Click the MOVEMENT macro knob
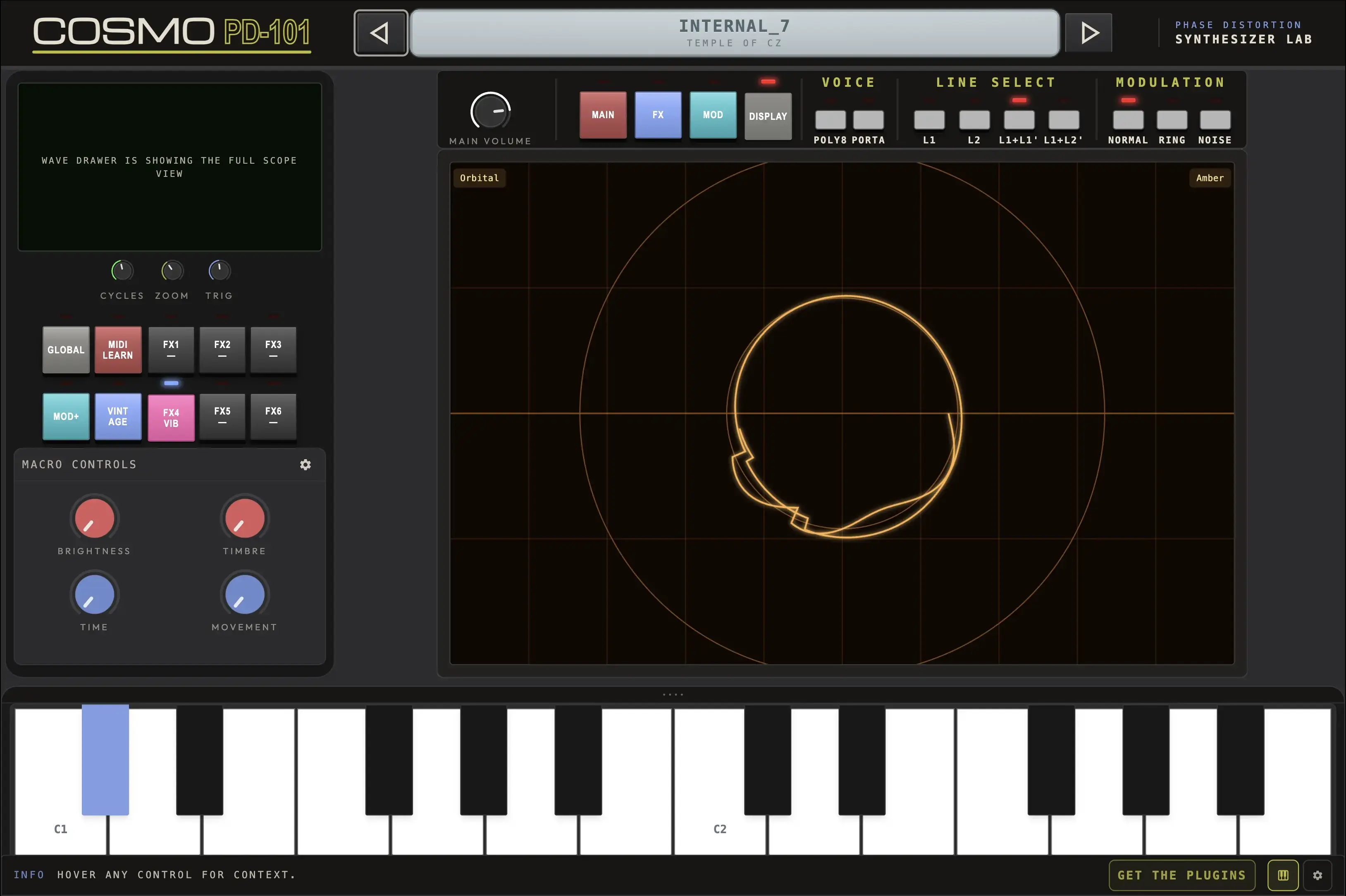This screenshot has width=1346, height=896. click(x=245, y=594)
